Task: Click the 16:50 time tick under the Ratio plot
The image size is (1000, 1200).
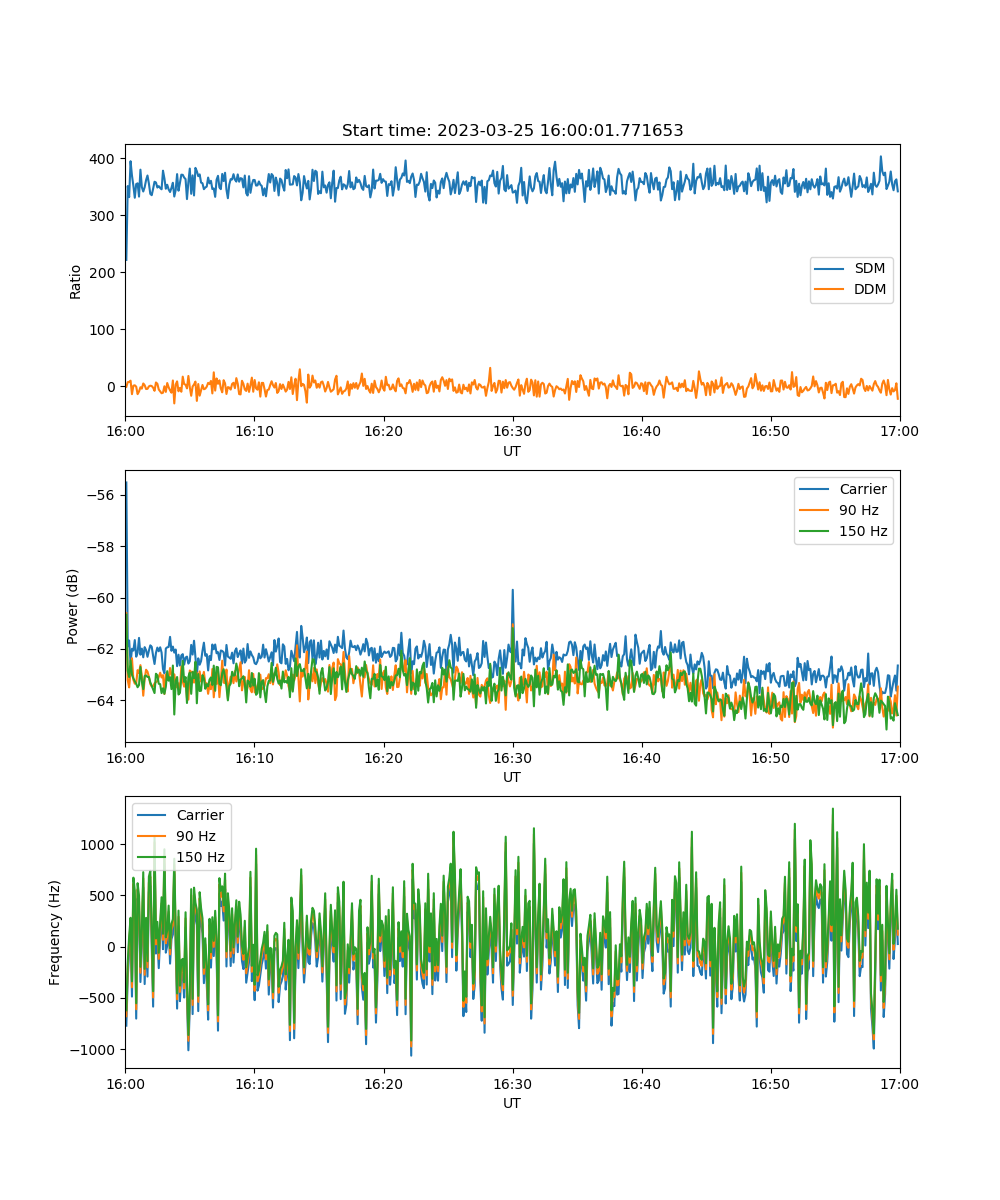Action: (771, 431)
